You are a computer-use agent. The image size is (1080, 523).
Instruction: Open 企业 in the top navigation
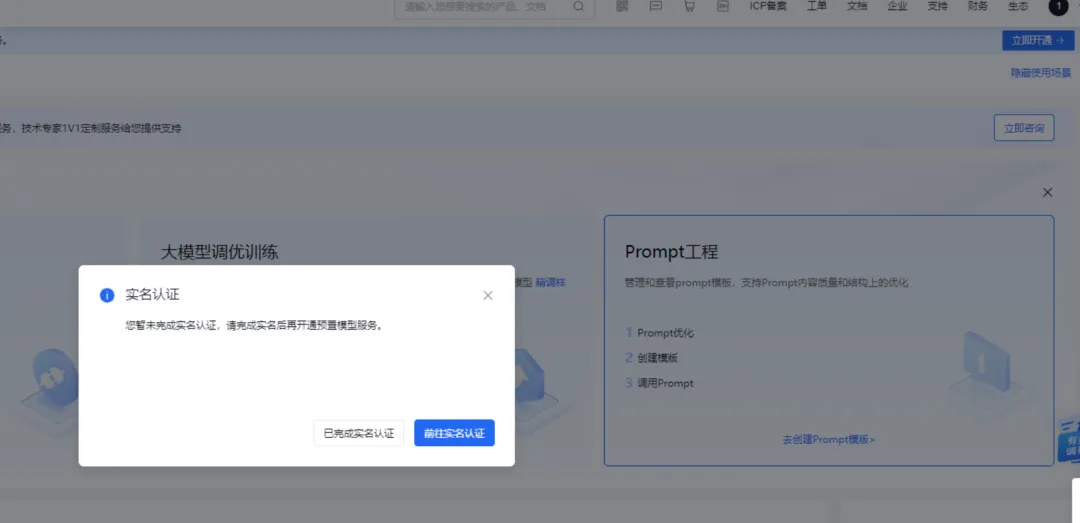[897, 6]
